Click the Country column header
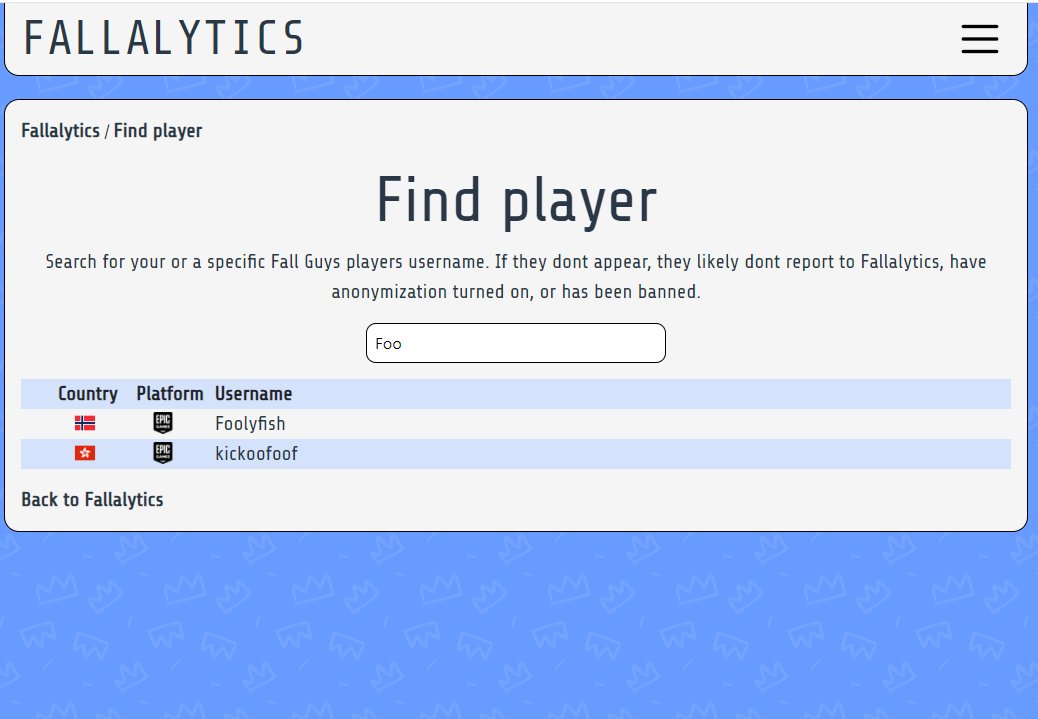The width and height of the screenshot is (1038, 719). point(87,393)
